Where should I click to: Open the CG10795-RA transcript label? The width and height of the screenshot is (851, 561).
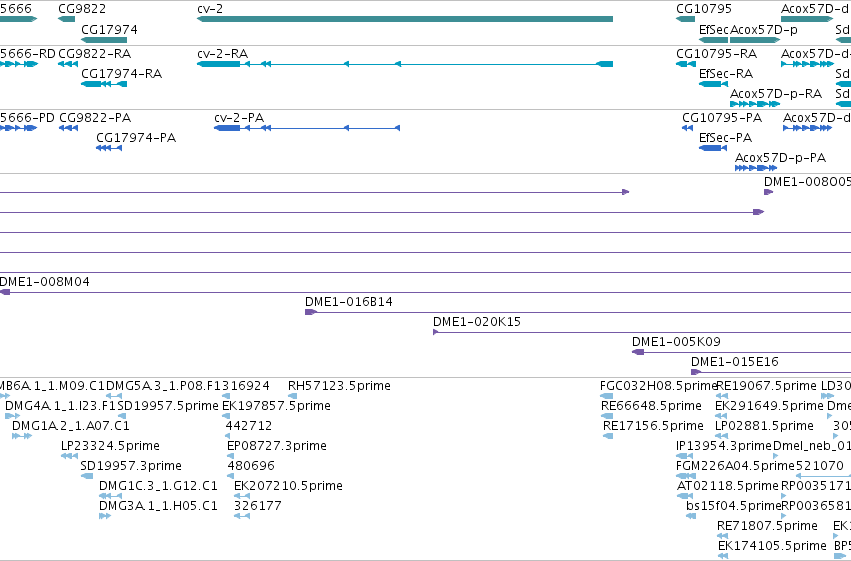pyautogui.click(x=716, y=53)
